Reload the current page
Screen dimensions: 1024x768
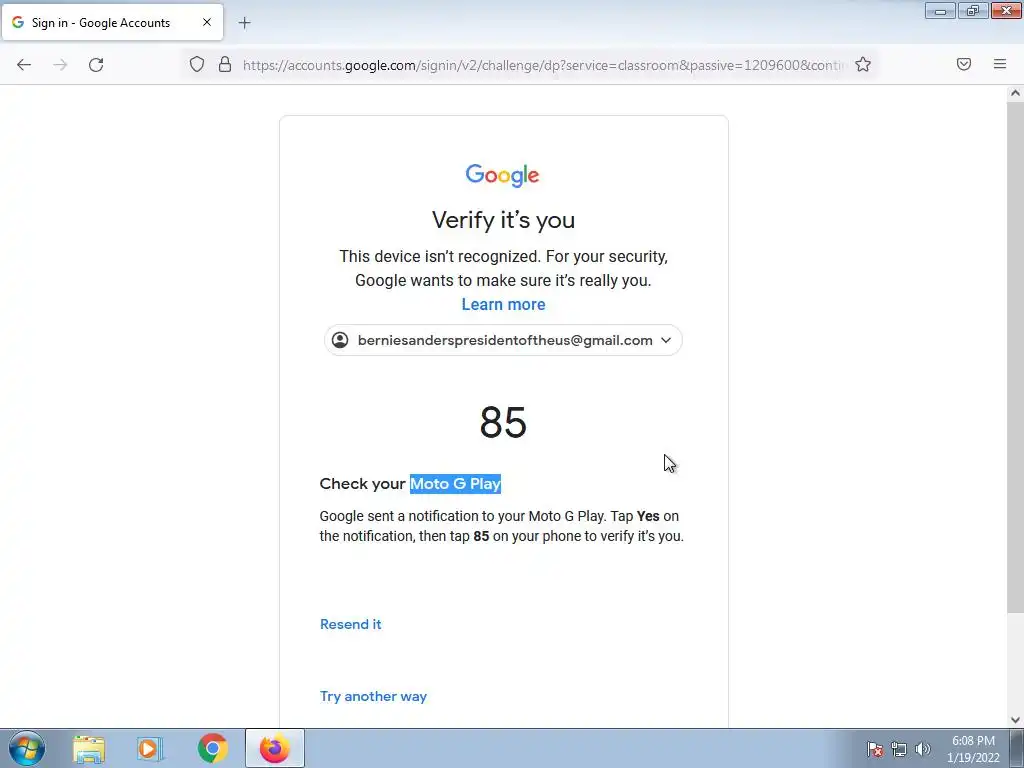pyautogui.click(x=96, y=65)
